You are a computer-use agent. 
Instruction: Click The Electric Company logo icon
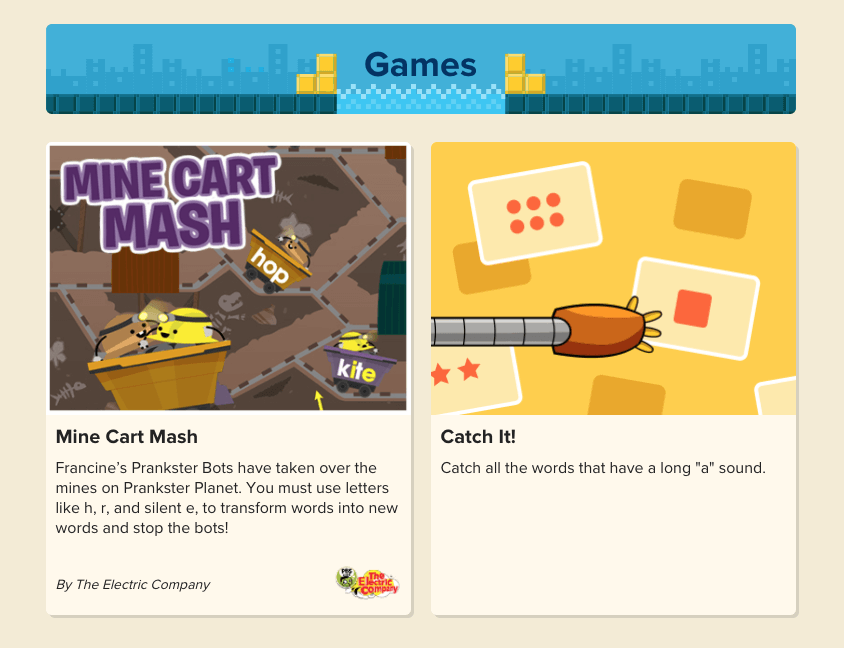pos(368,583)
